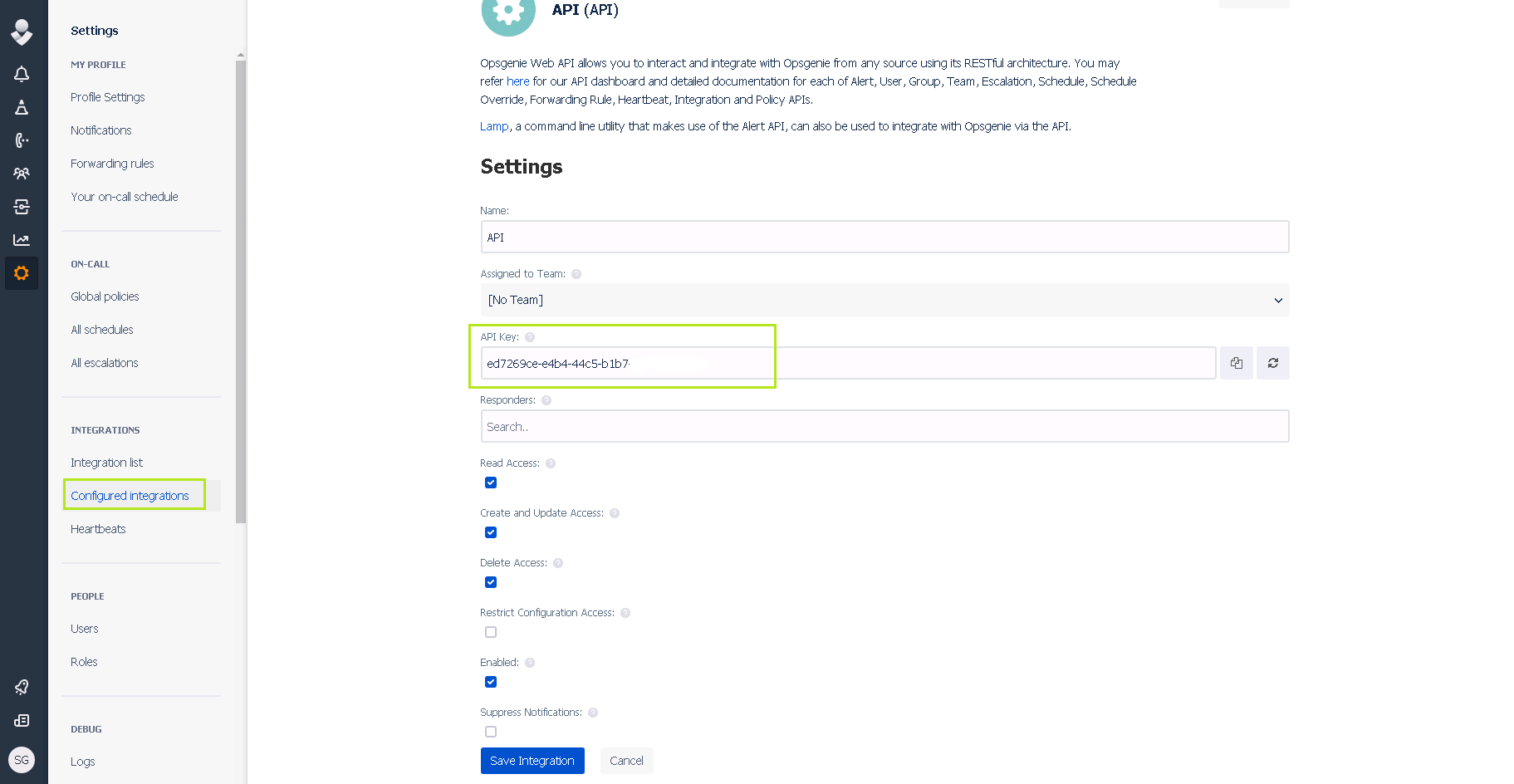Show help tooltip for Enabled

(x=530, y=663)
